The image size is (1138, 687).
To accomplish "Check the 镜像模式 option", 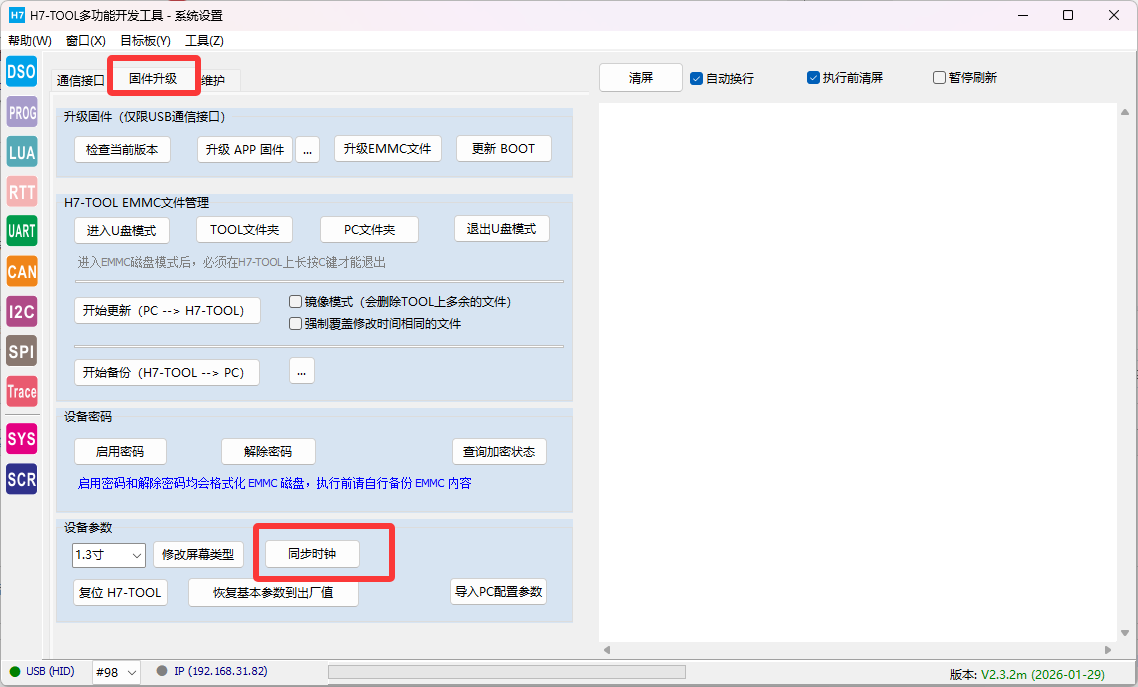I will click(x=295, y=301).
